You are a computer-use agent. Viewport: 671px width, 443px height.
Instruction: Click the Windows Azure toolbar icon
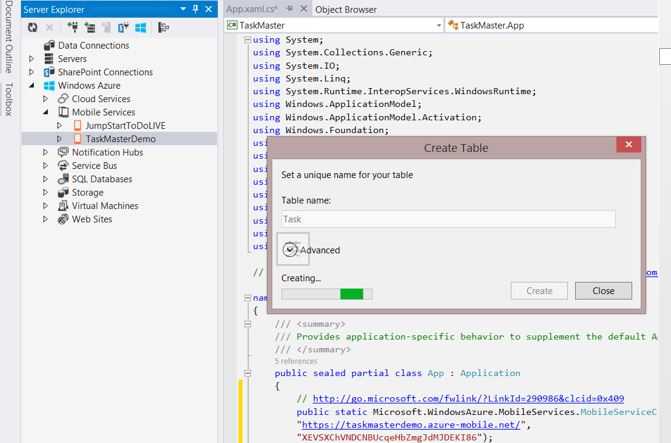tap(141, 28)
